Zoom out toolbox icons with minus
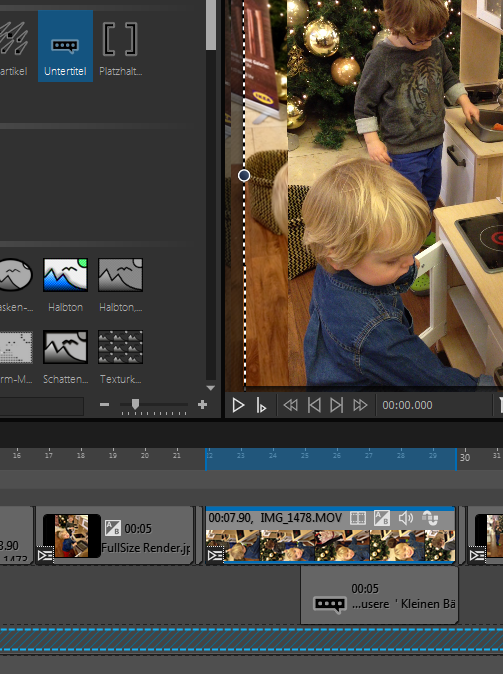The height and width of the screenshot is (674, 503). tap(104, 404)
